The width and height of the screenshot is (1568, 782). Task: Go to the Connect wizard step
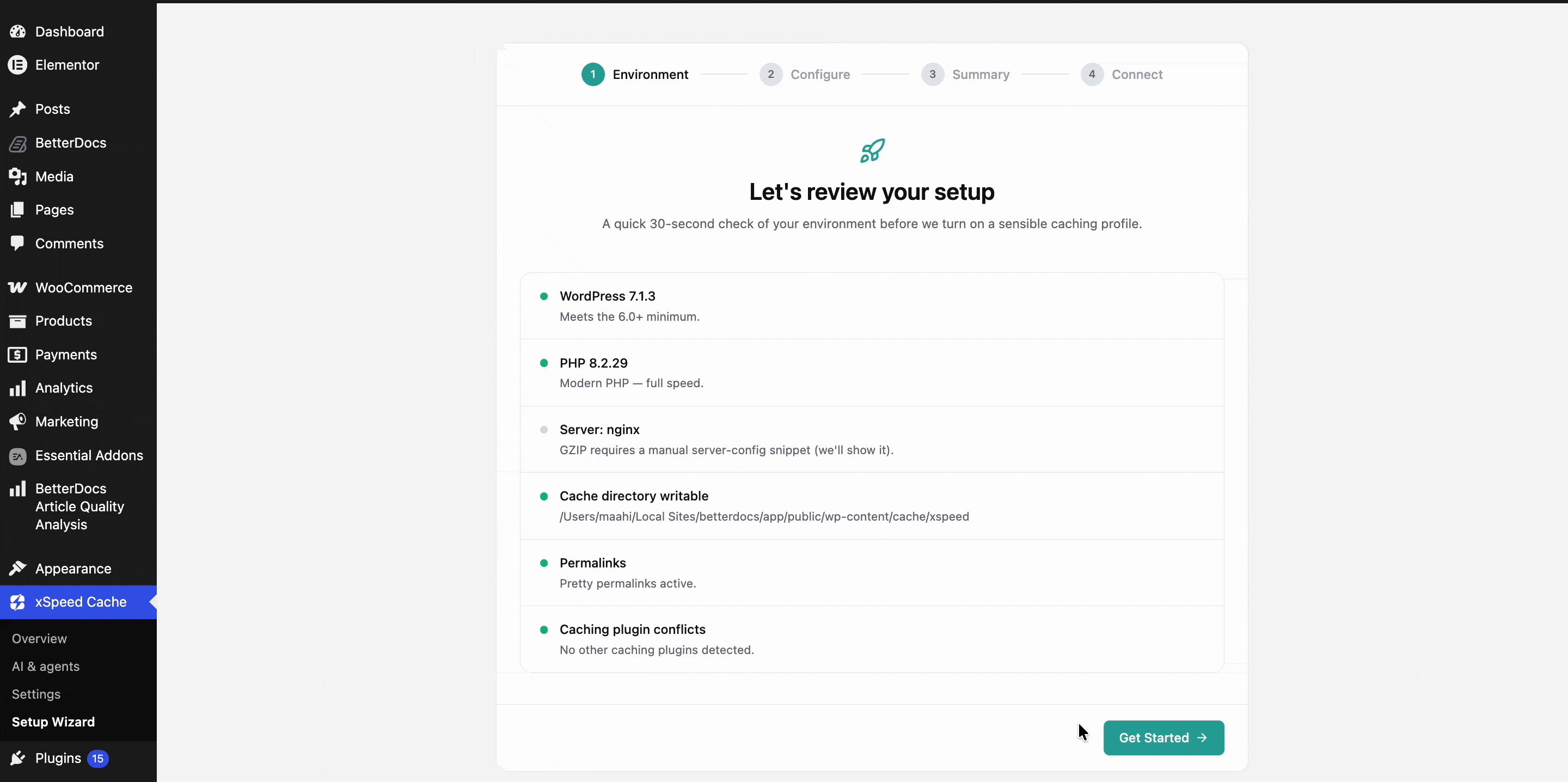pos(1122,74)
